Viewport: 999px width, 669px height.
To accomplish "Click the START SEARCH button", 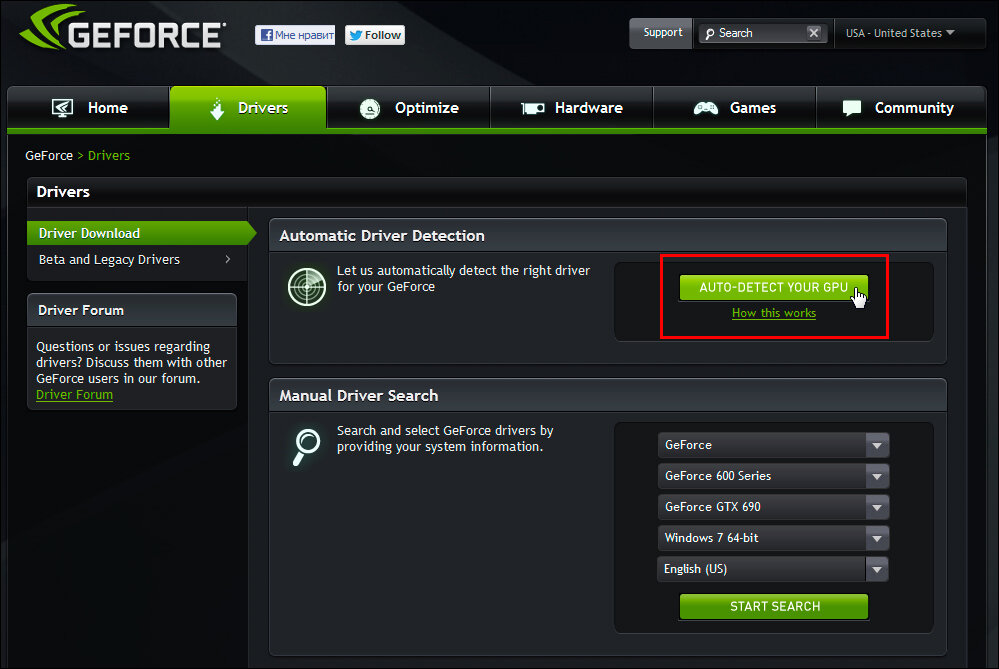I will [x=773, y=607].
